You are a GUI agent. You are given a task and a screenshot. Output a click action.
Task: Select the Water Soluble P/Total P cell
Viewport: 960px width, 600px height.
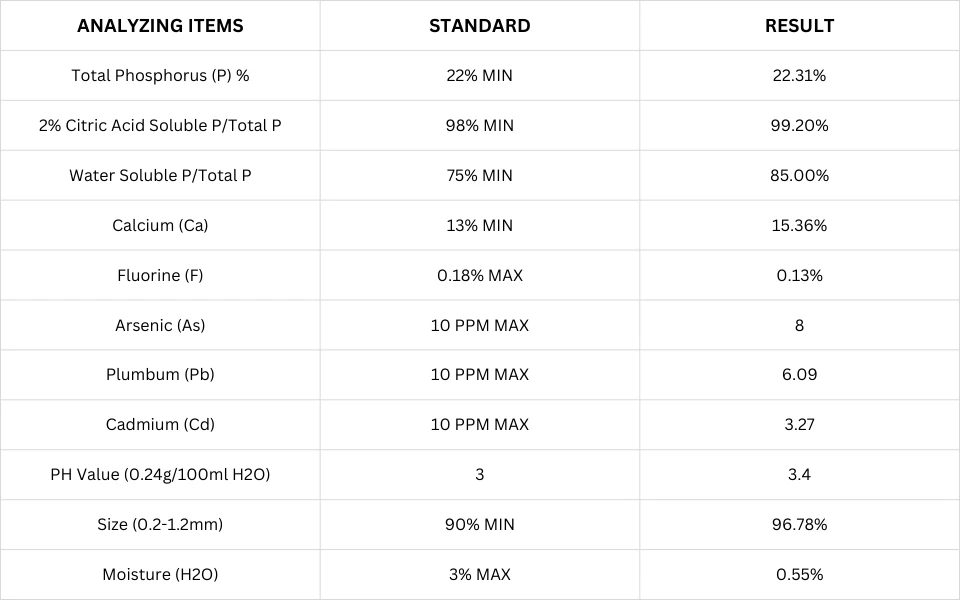click(x=160, y=176)
